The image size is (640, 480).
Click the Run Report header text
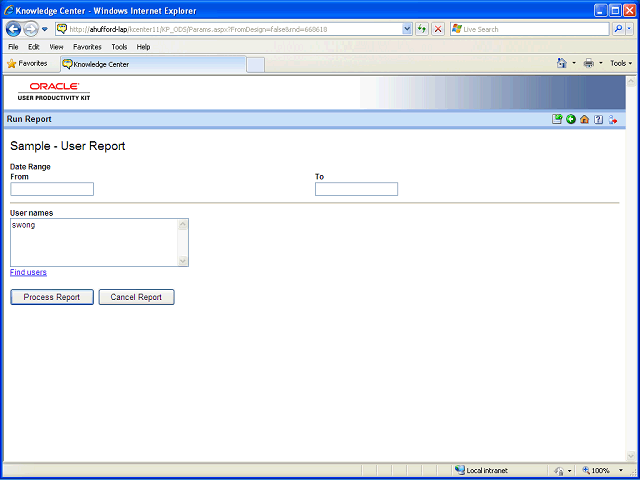(x=29, y=119)
